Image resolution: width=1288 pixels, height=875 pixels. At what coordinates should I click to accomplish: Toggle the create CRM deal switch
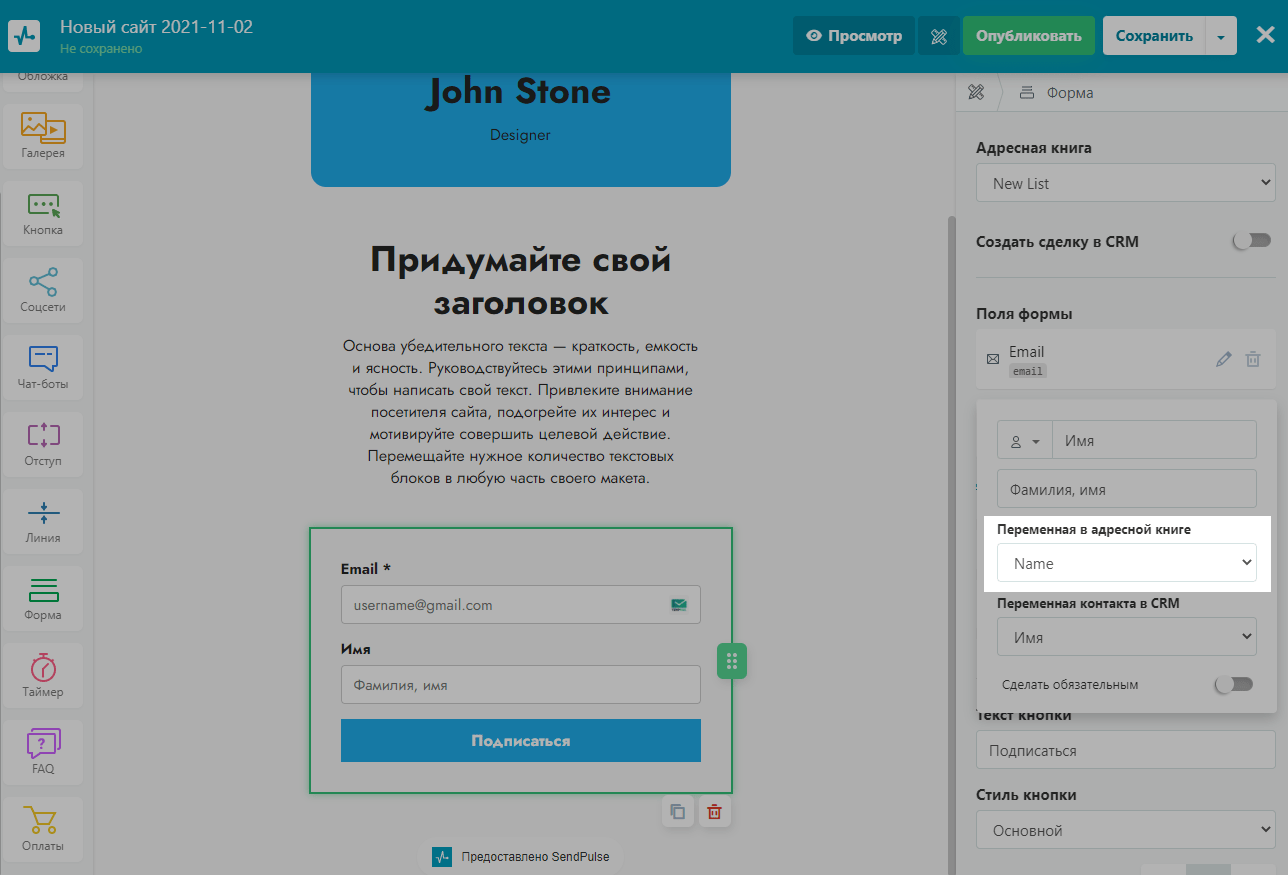[x=1251, y=241]
